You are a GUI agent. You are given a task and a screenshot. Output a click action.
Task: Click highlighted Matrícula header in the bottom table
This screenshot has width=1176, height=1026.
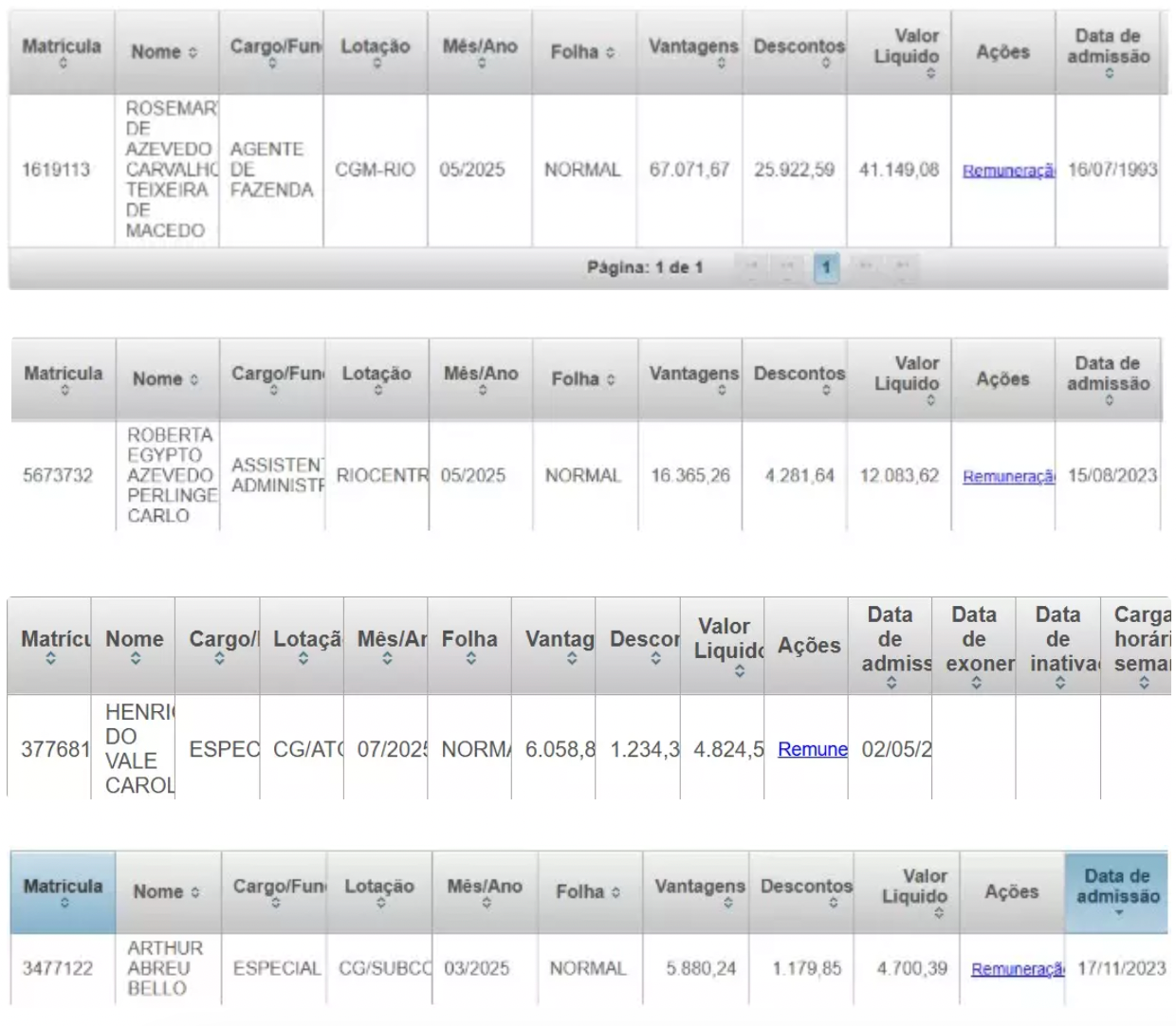click(x=64, y=891)
